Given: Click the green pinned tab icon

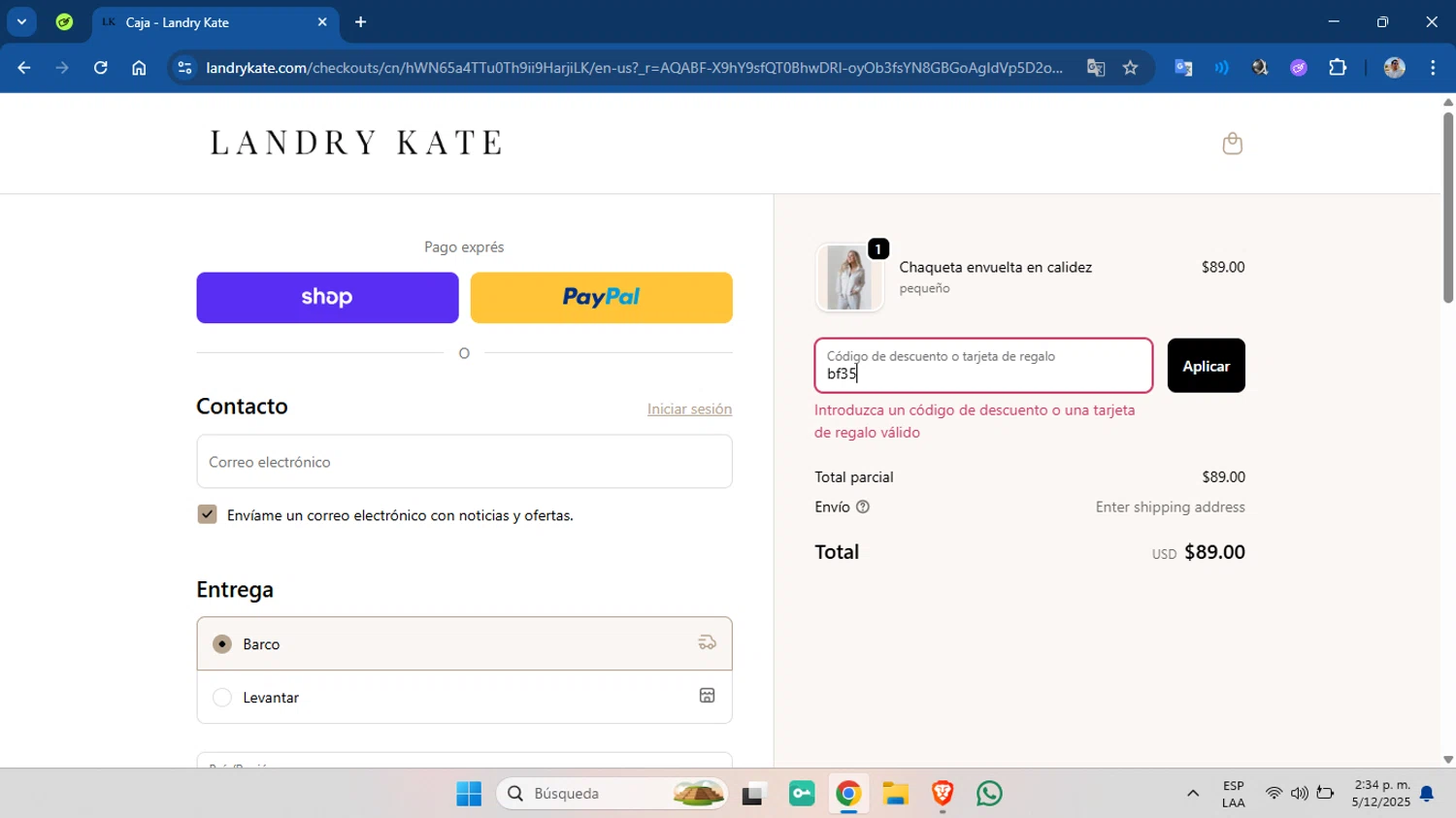Looking at the screenshot, I should coord(64,22).
